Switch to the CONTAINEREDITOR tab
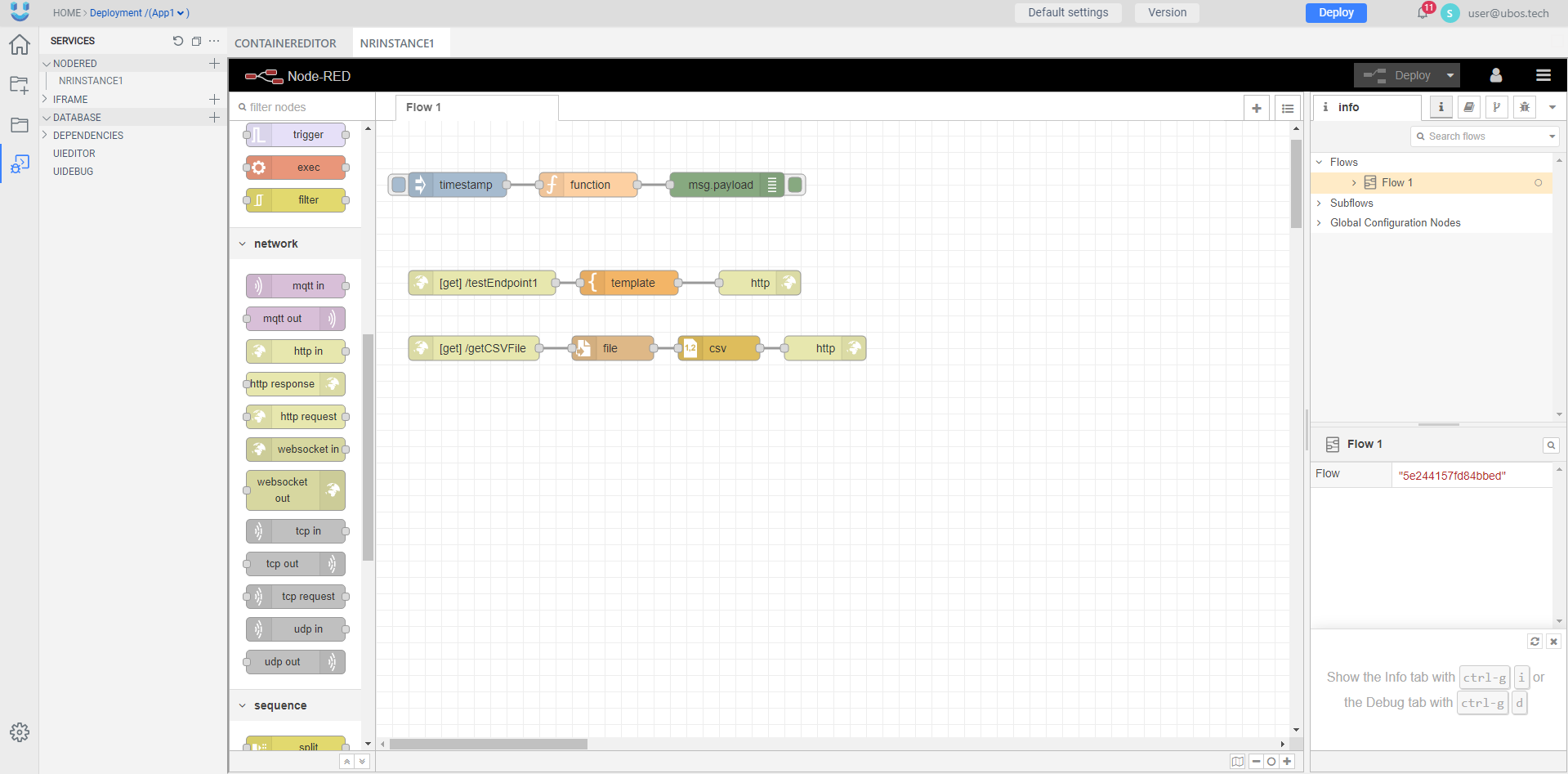 point(285,43)
